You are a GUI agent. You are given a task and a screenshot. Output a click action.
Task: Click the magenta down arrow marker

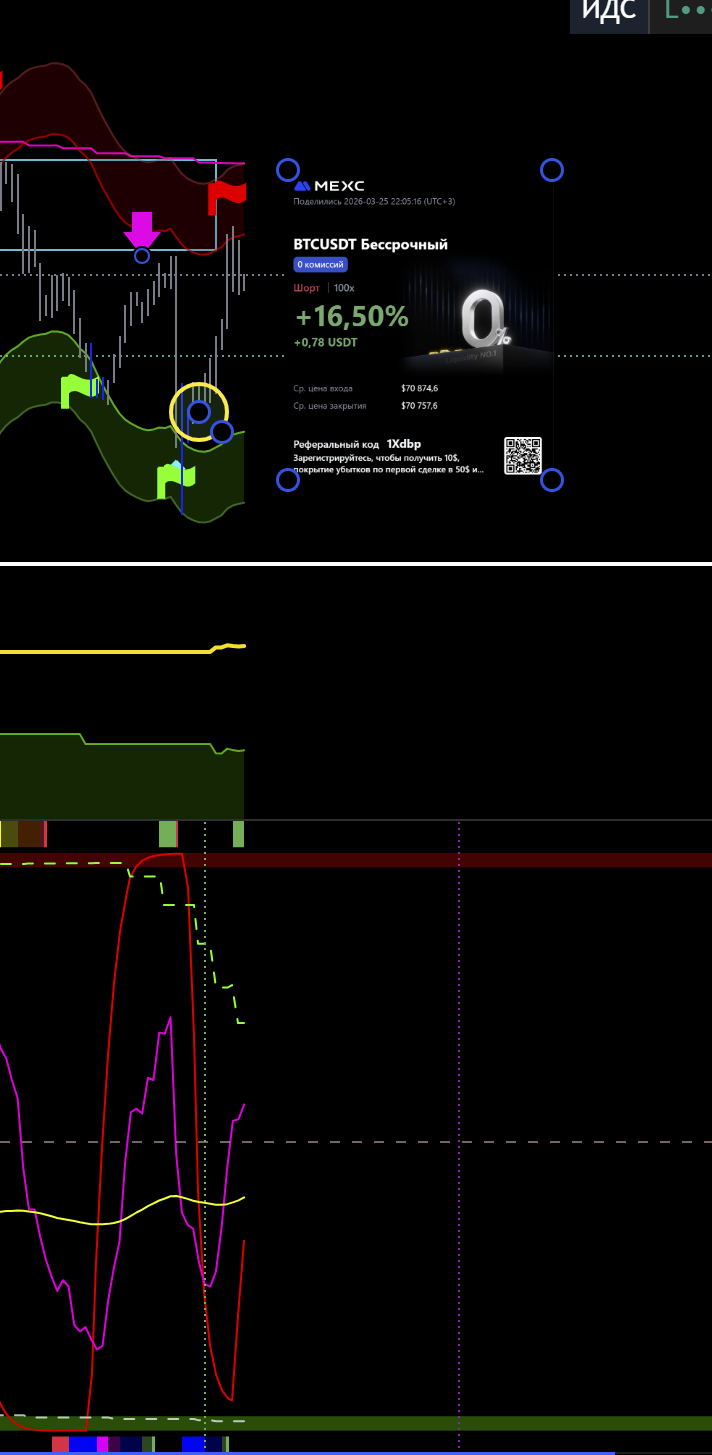coord(142,229)
